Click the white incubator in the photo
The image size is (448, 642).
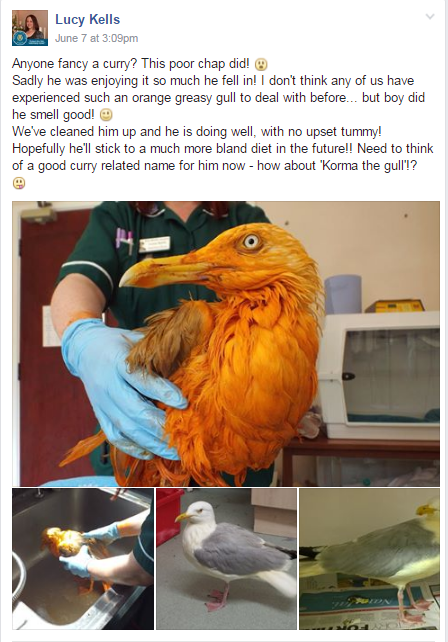coord(379,375)
